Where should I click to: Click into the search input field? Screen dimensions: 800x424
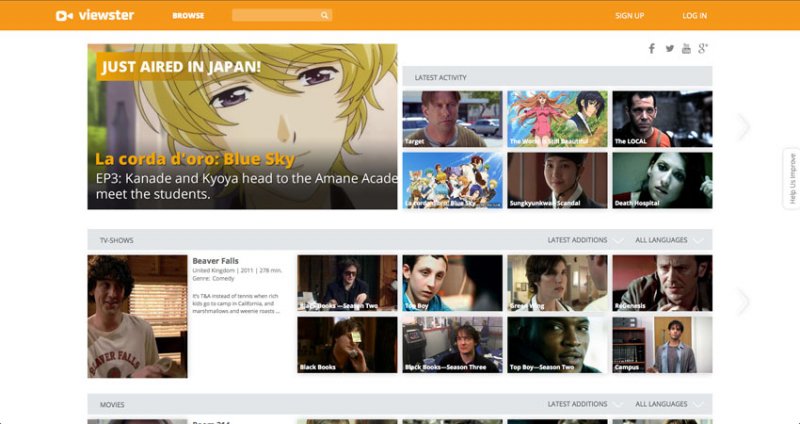coord(275,16)
